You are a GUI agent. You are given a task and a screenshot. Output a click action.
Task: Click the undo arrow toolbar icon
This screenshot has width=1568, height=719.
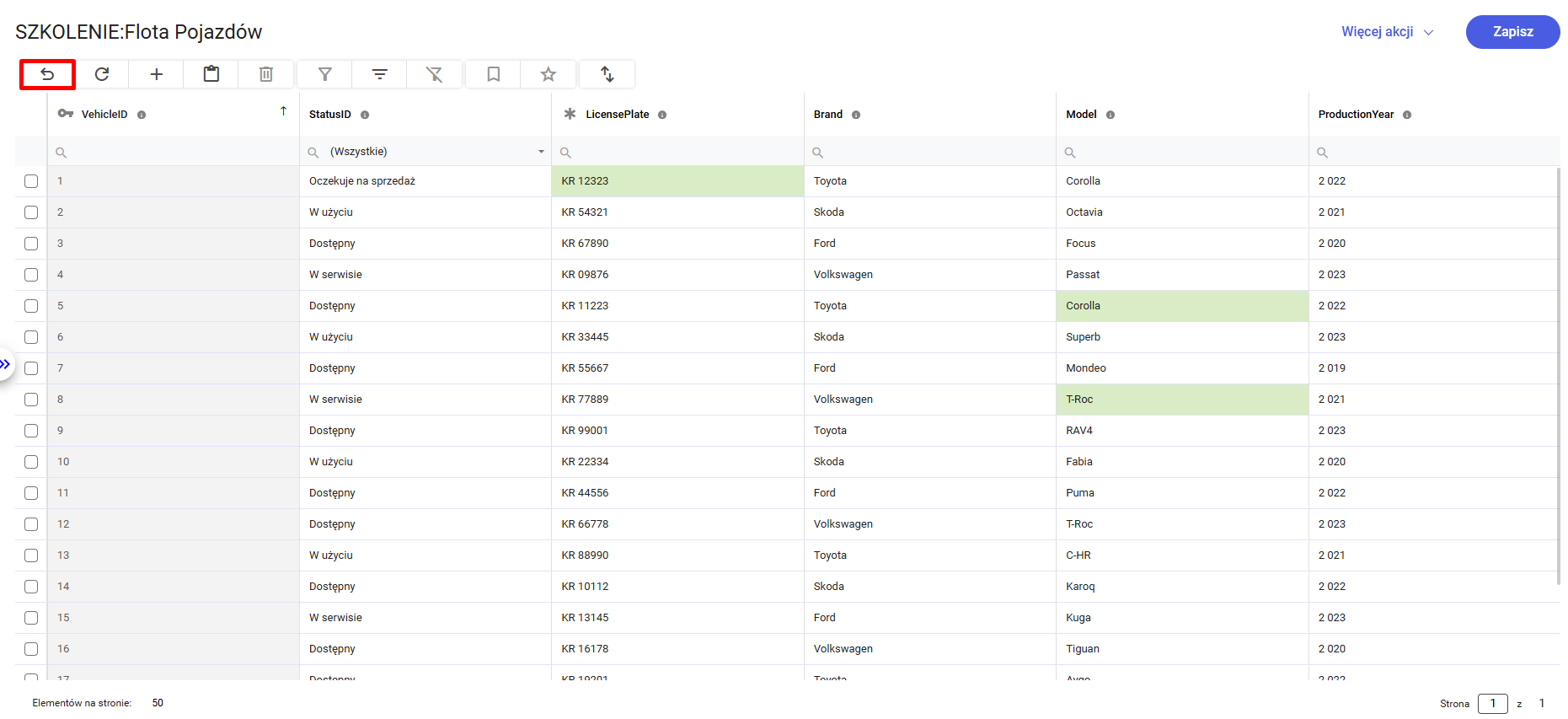point(47,74)
